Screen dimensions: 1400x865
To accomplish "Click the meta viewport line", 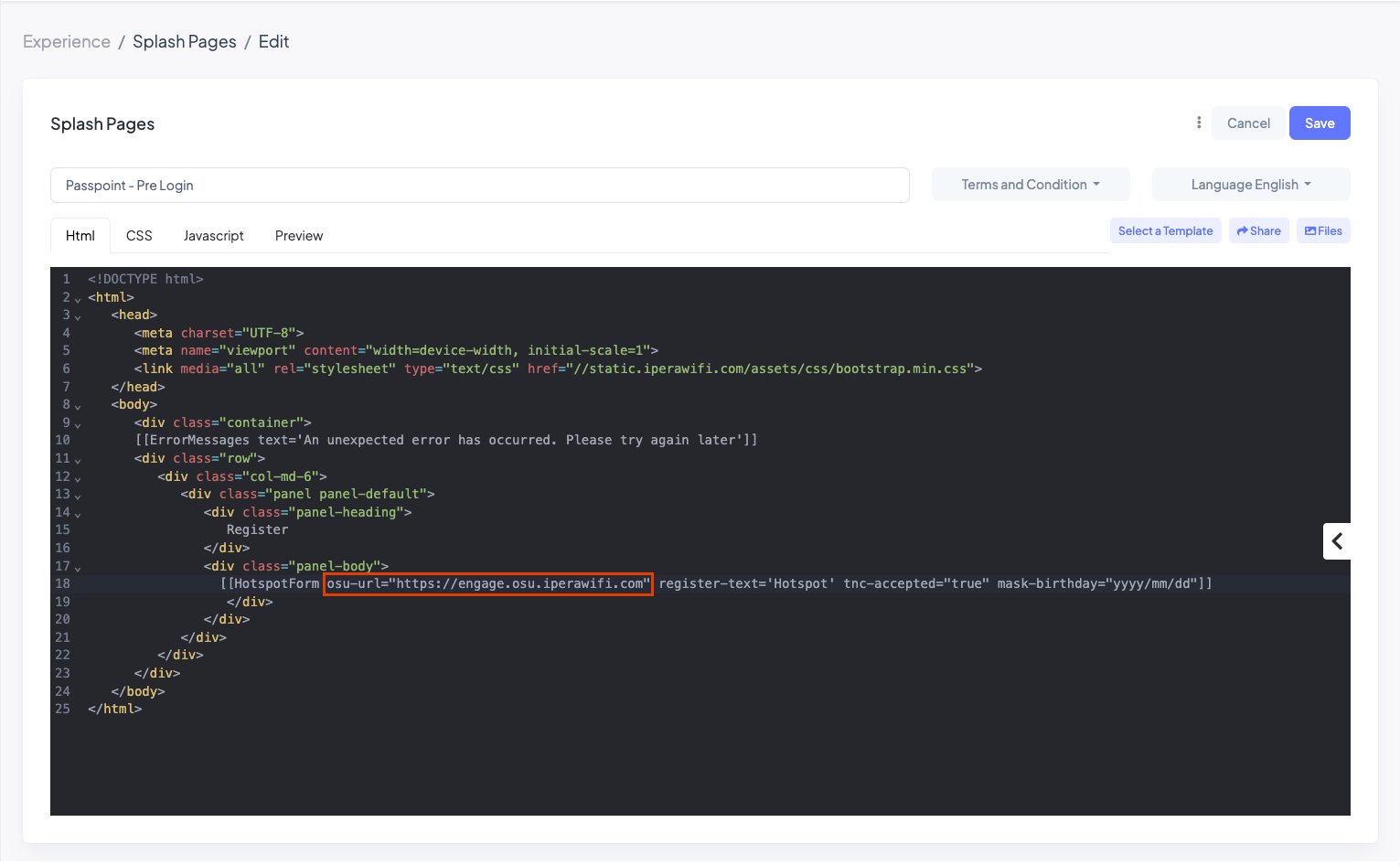I will tap(396, 350).
